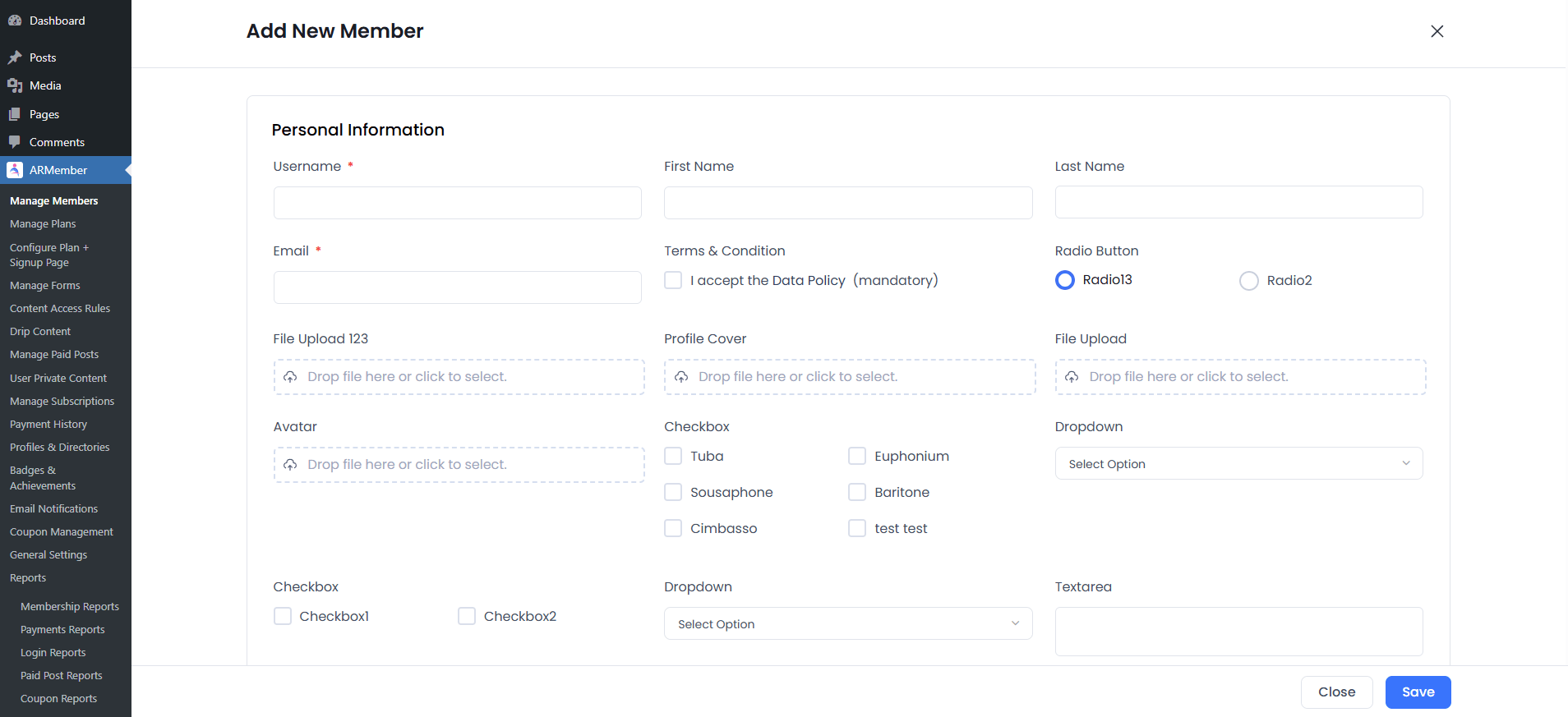
Task: Click the ARMember logo icon
Action: [x=15, y=170]
